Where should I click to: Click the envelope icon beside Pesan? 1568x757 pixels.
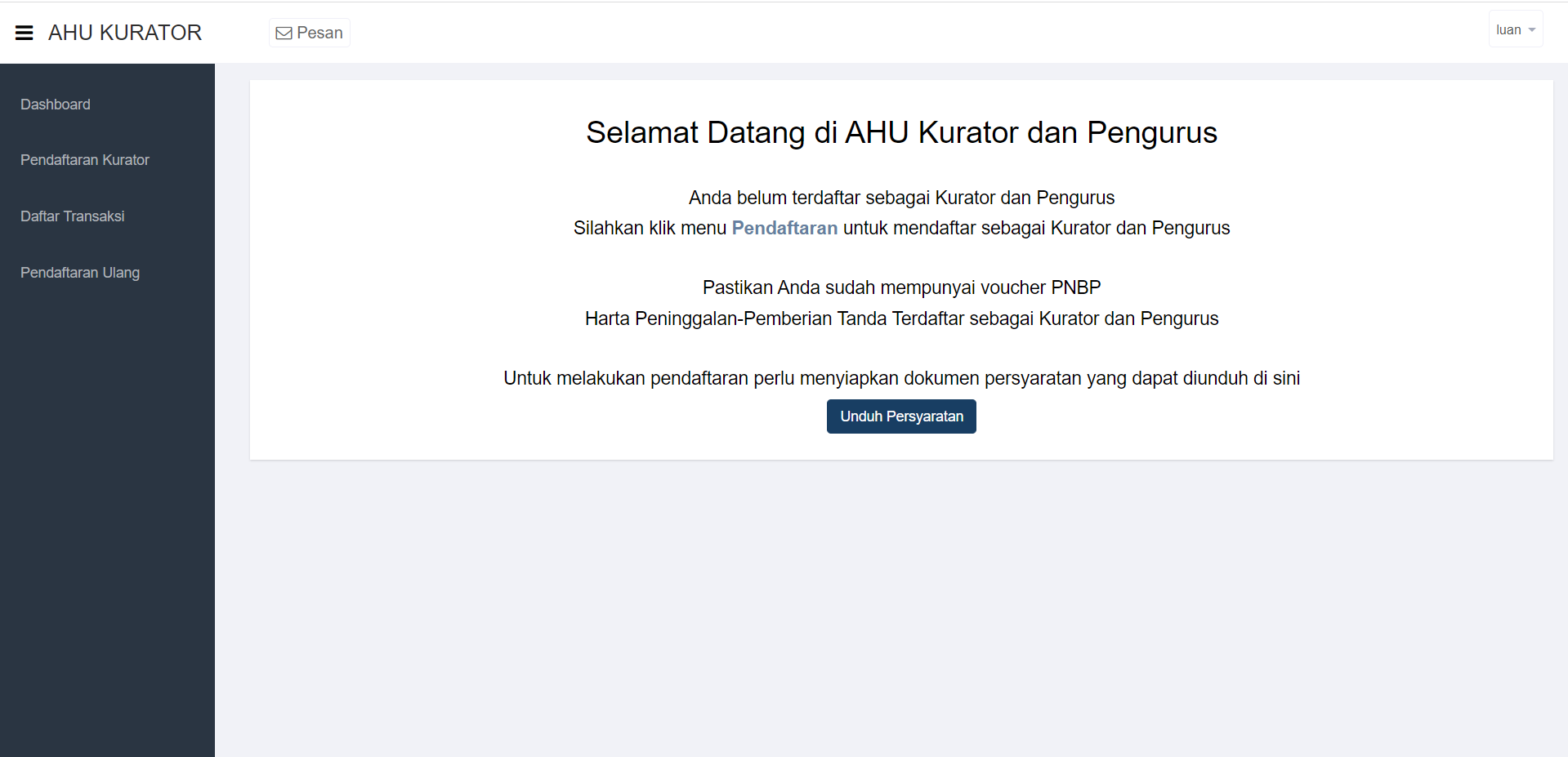coord(284,33)
